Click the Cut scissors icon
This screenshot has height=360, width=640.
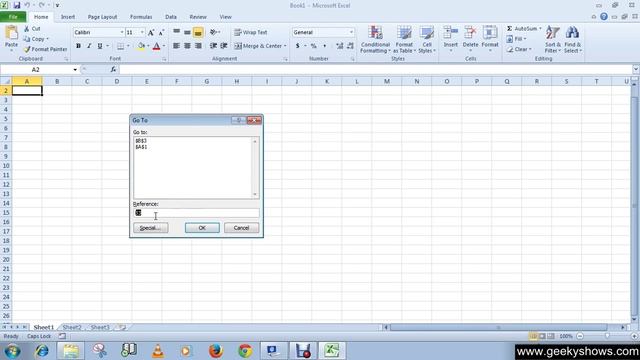[x=27, y=29]
